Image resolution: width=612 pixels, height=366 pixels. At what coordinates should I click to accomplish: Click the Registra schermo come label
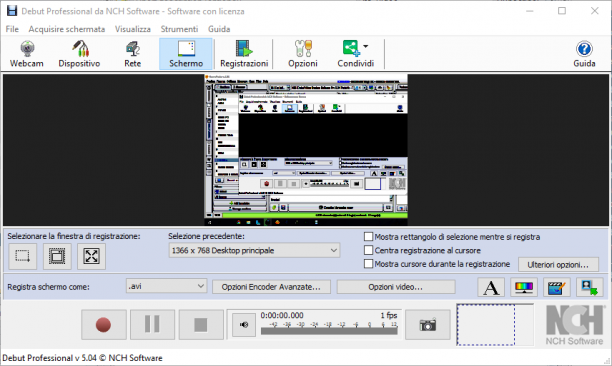click(48, 287)
